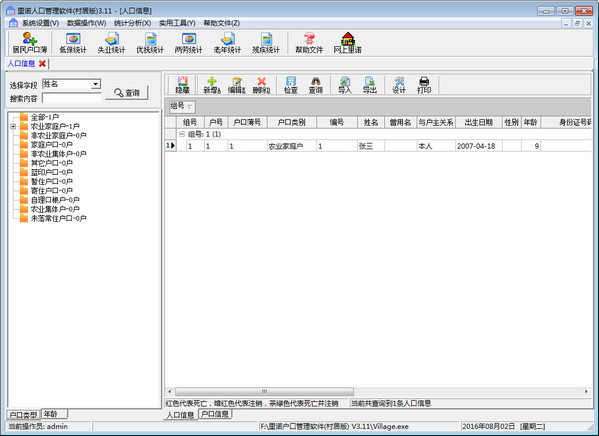Screen dimensions: 599x436
Task: Click the 搜索内容 input field
Action: click(71, 98)
